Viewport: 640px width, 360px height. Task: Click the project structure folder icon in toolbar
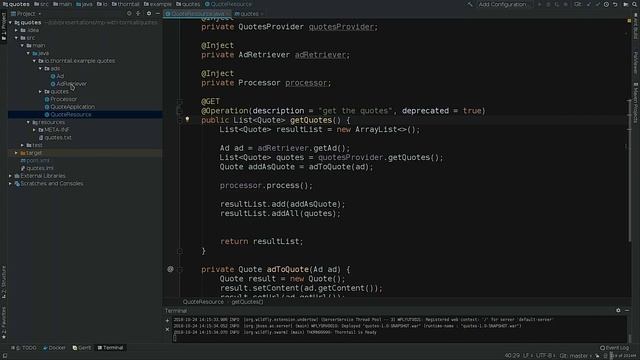pyautogui.click(x=626, y=4)
